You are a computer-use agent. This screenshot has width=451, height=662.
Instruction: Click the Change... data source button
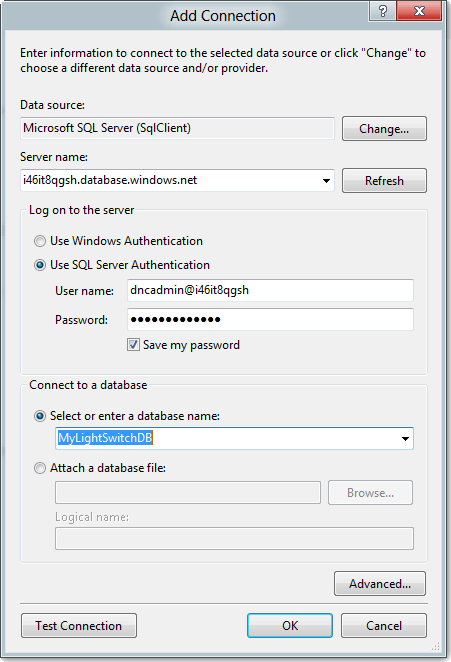point(384,129)
